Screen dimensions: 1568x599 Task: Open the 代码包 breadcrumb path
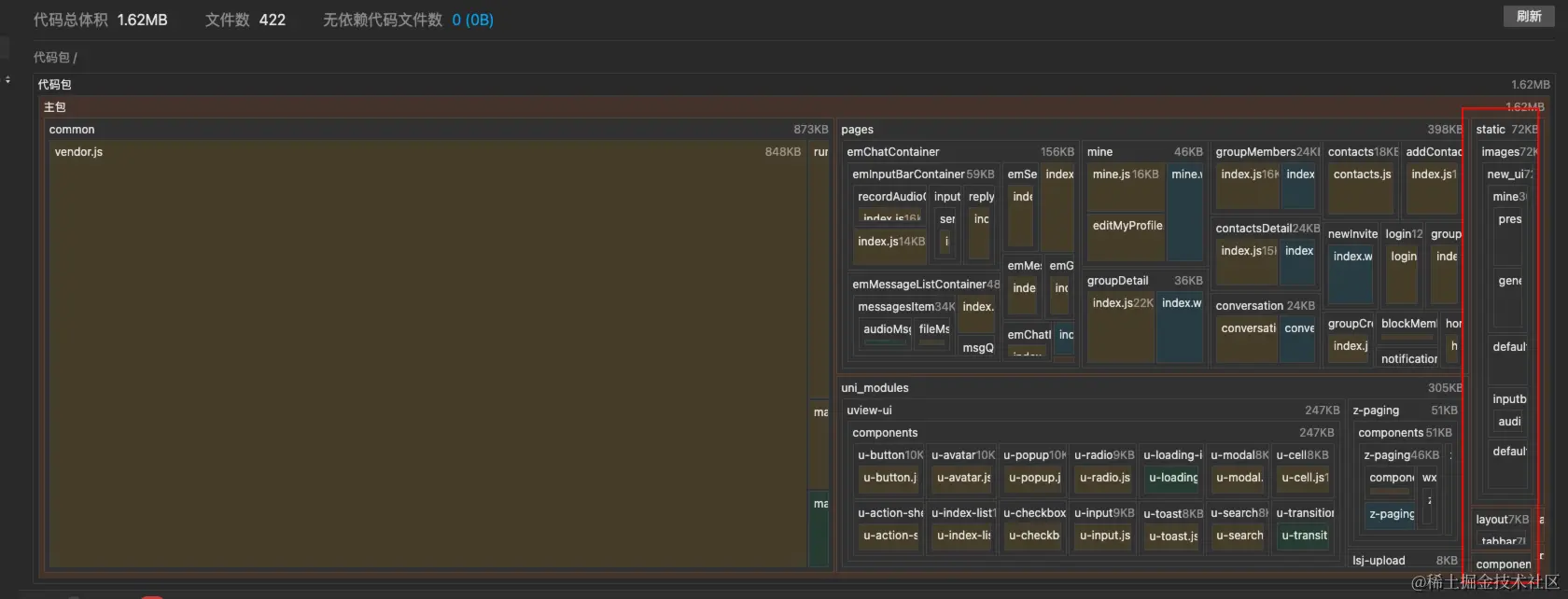(x=55, y=57)
